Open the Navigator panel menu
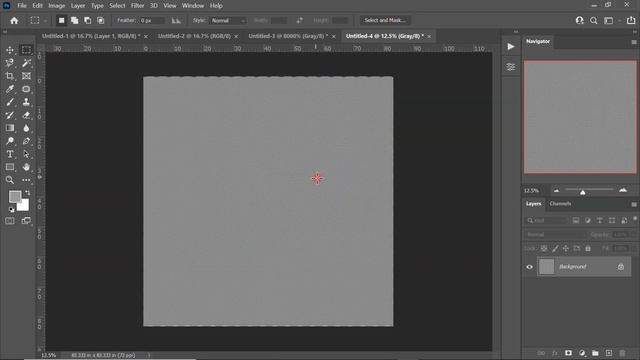640x360 pixels. tap(634, 42)
